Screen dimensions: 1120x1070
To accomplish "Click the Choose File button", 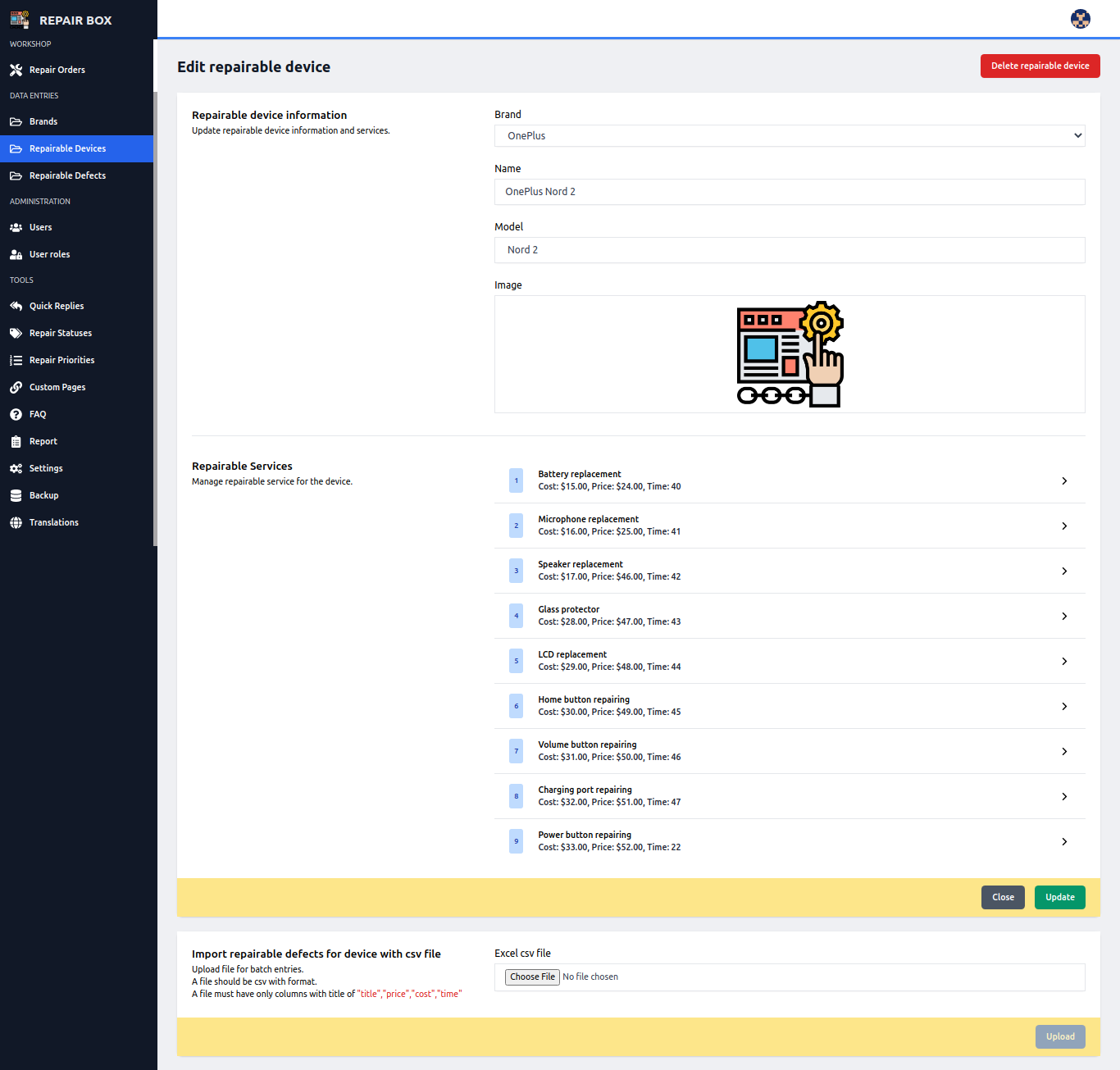I will point(532,977).
